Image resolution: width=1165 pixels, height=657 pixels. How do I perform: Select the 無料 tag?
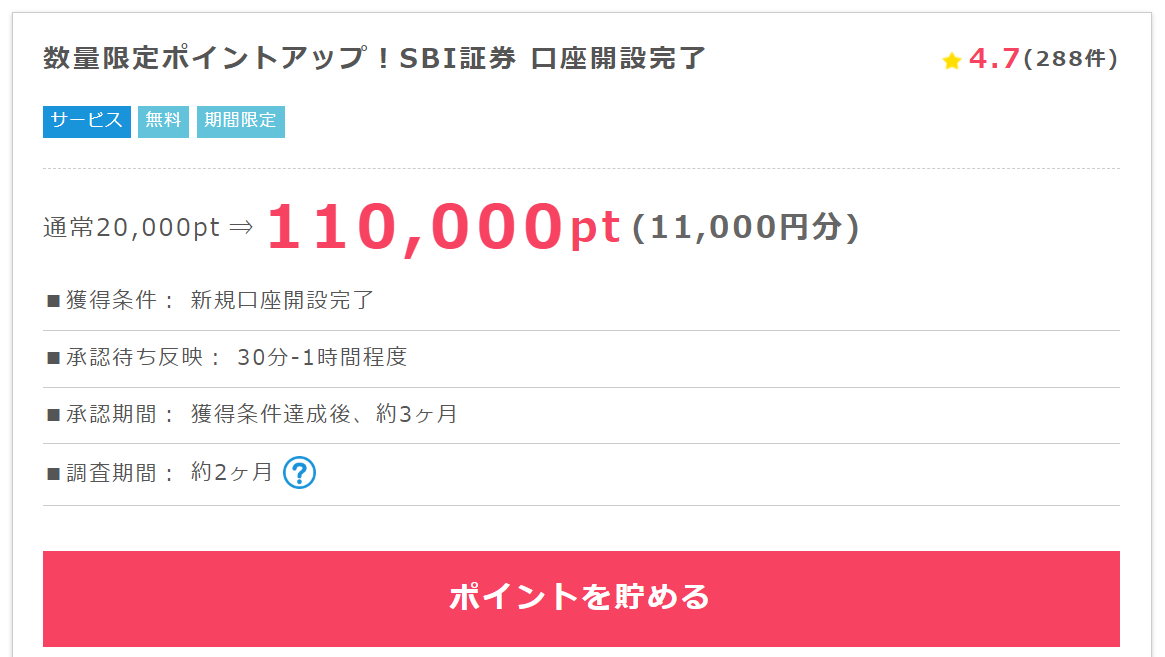163,121
